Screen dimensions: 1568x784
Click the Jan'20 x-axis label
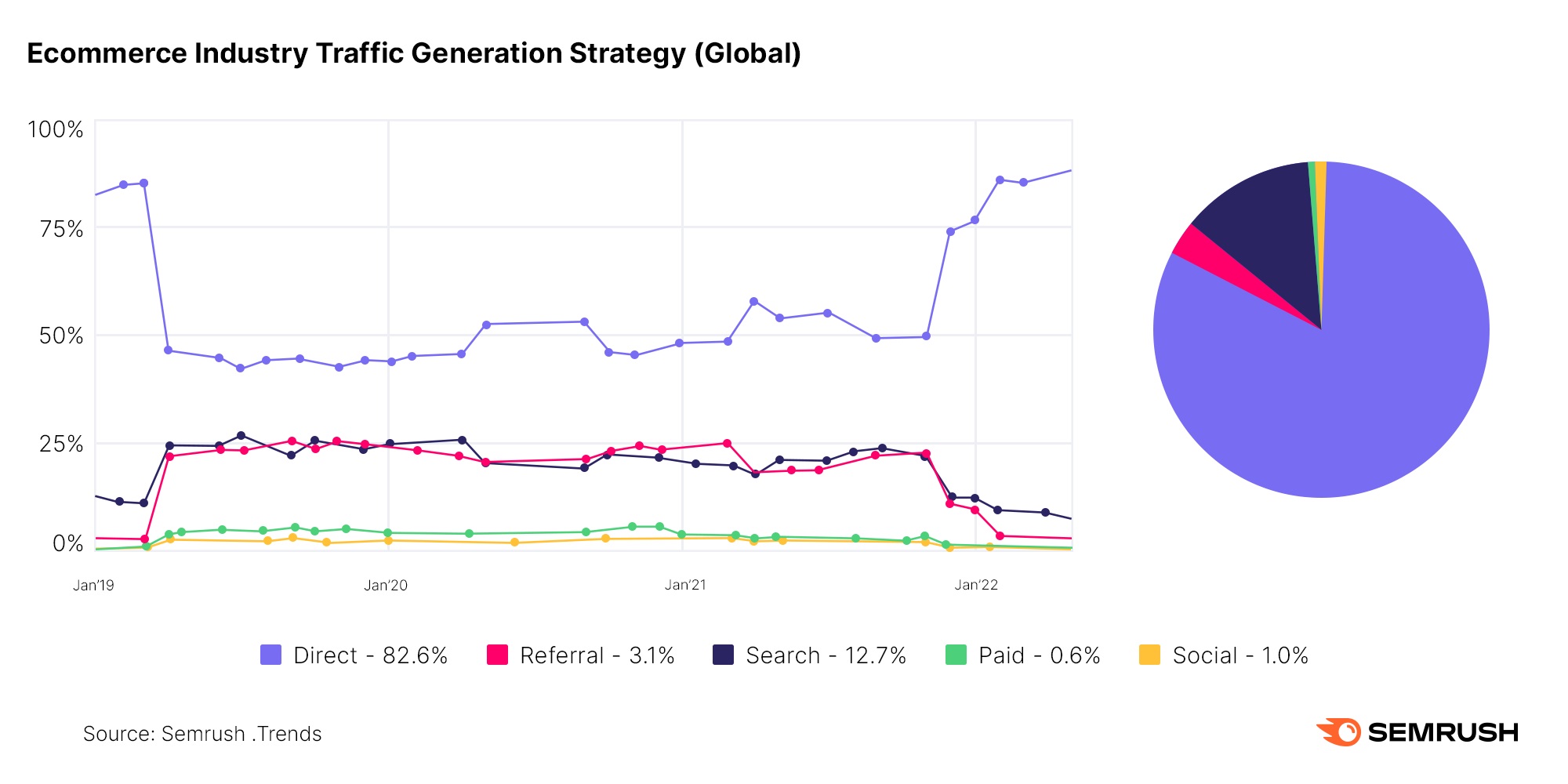386,585
